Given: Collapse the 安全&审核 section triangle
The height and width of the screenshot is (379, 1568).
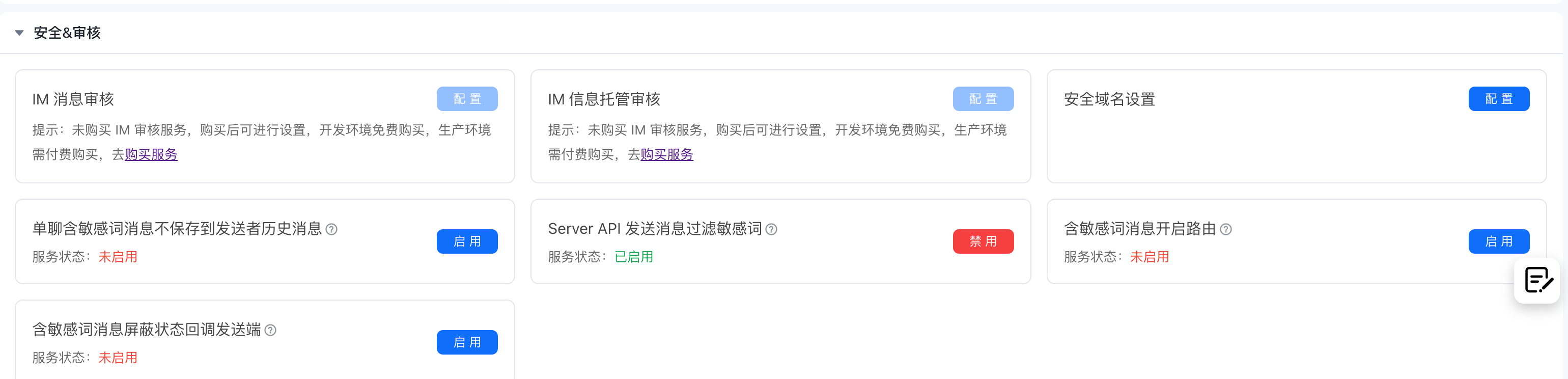Looking at the screenshot, I should (19, 33).
